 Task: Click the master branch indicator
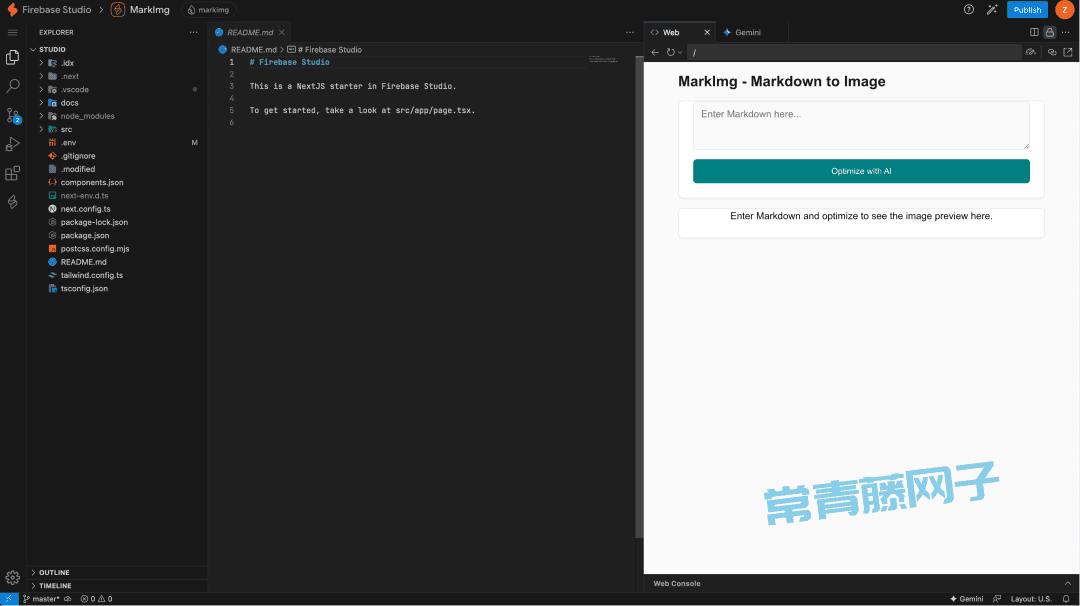click(41, 599)
